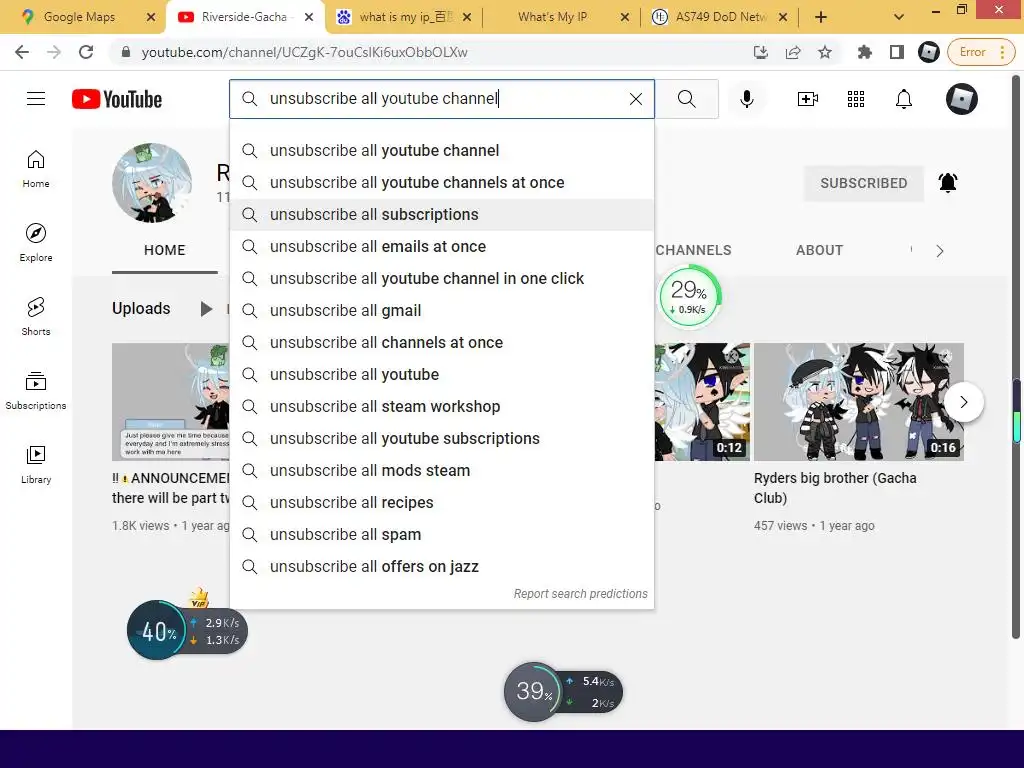Screen dimensions: 1024x768
Task: Go to Home in sidebar
Action: point(36,168)
